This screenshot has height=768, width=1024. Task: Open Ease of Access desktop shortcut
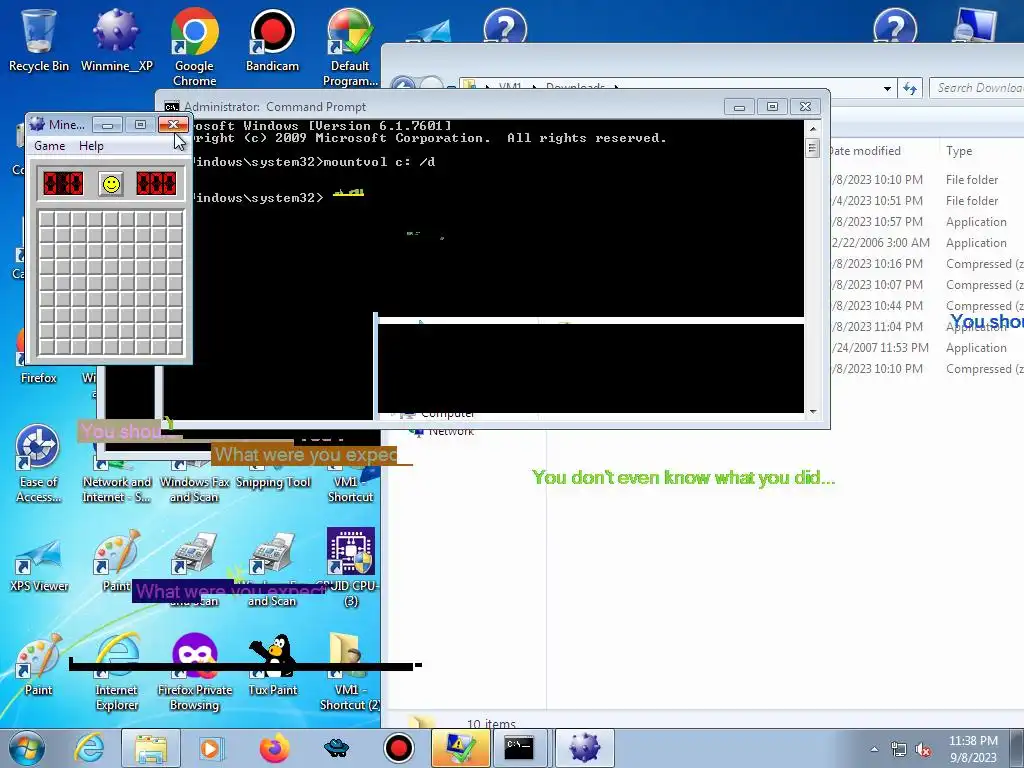(38, 464)
